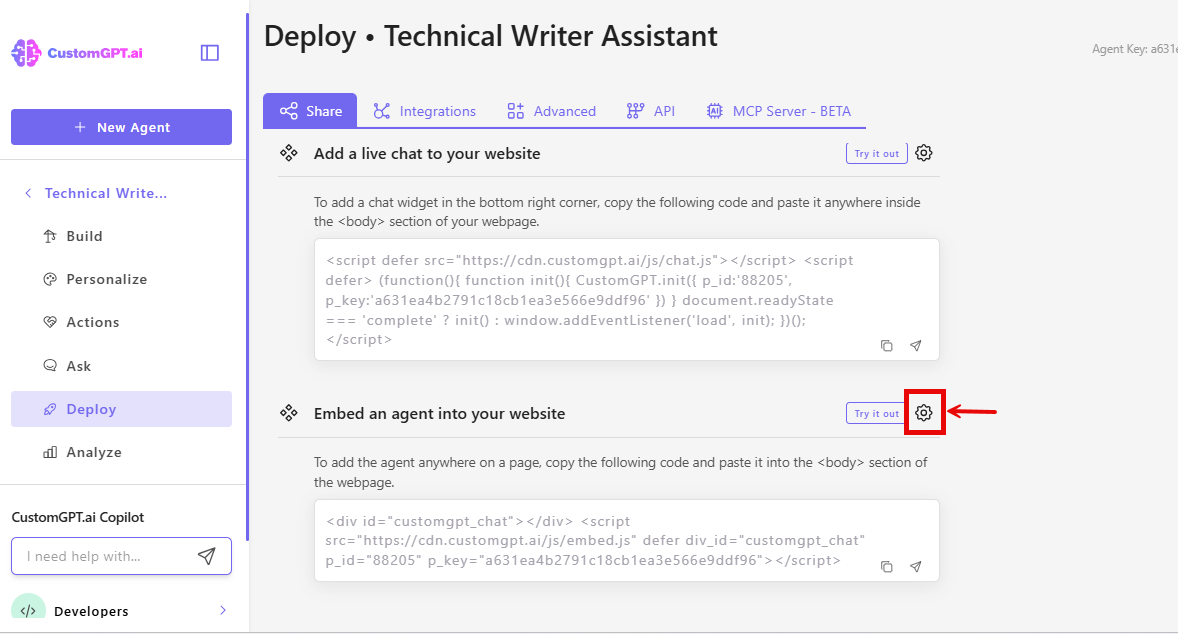
Task: Click the live chat section diamond icon
Action: pyautogui.click(x=288, y=153)
